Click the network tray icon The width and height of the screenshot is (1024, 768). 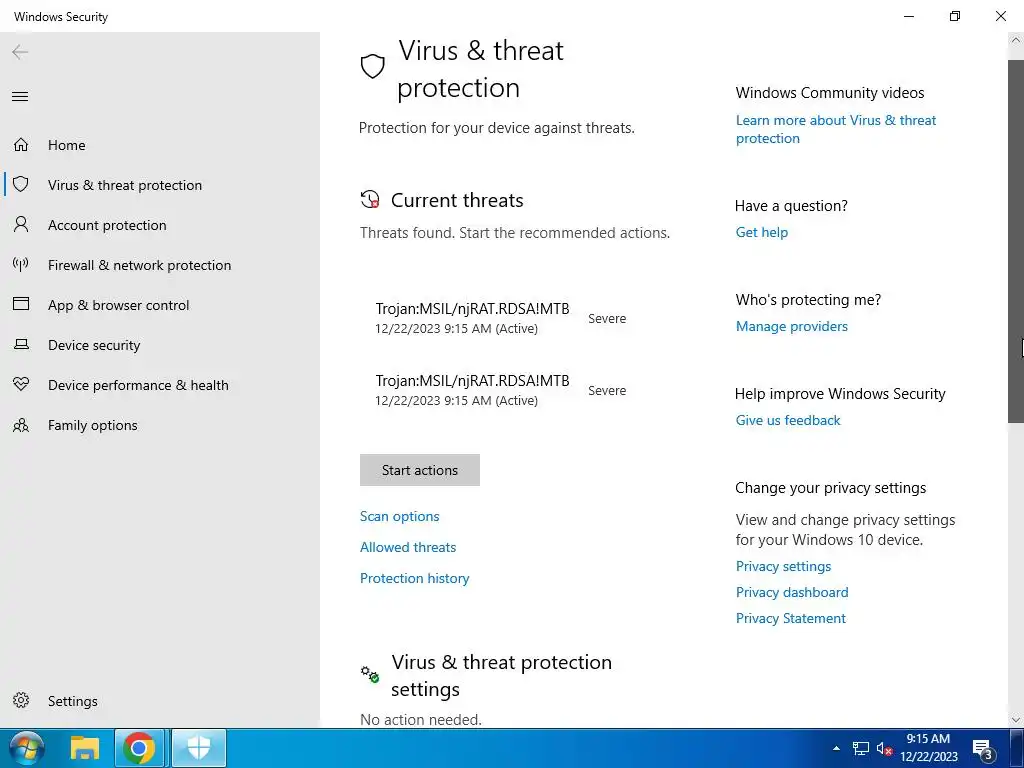coord(861,748)
